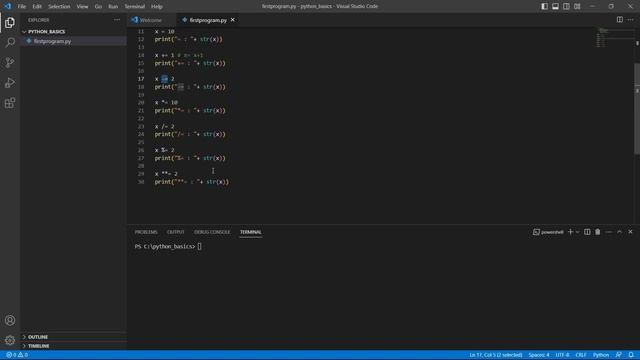Create a new terminal with plus icon
Image resolution: width=640 pixels, height=360 pixels.
pos(570,232)
